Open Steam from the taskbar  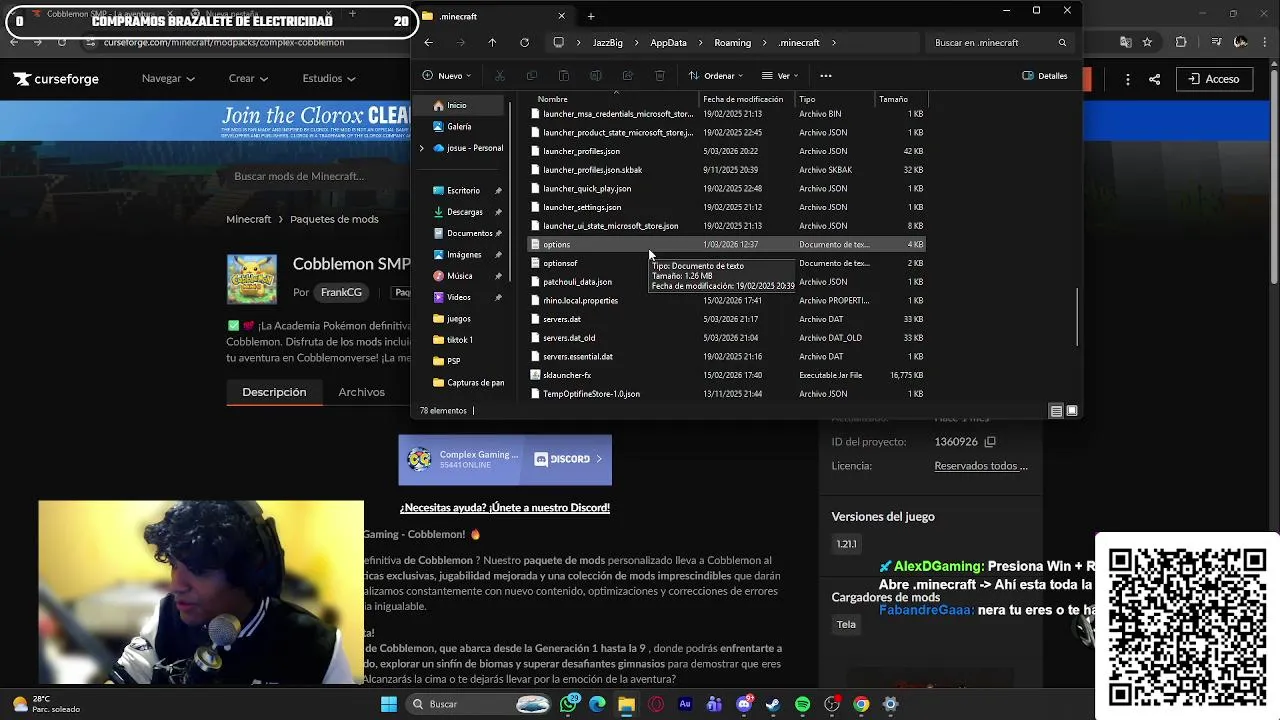pyautogui.click(x=773, y=704)
